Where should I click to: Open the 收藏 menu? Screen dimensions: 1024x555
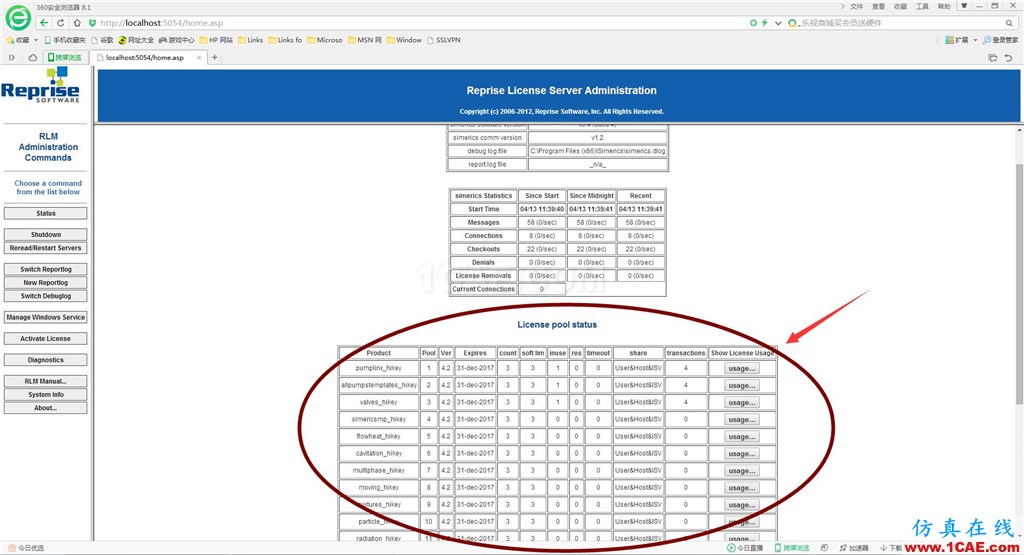click(901, 7)
